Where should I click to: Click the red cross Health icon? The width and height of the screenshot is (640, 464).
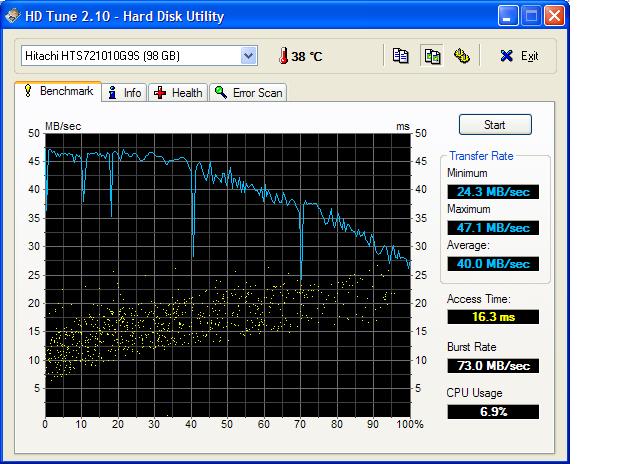click(x=160, y=93)
